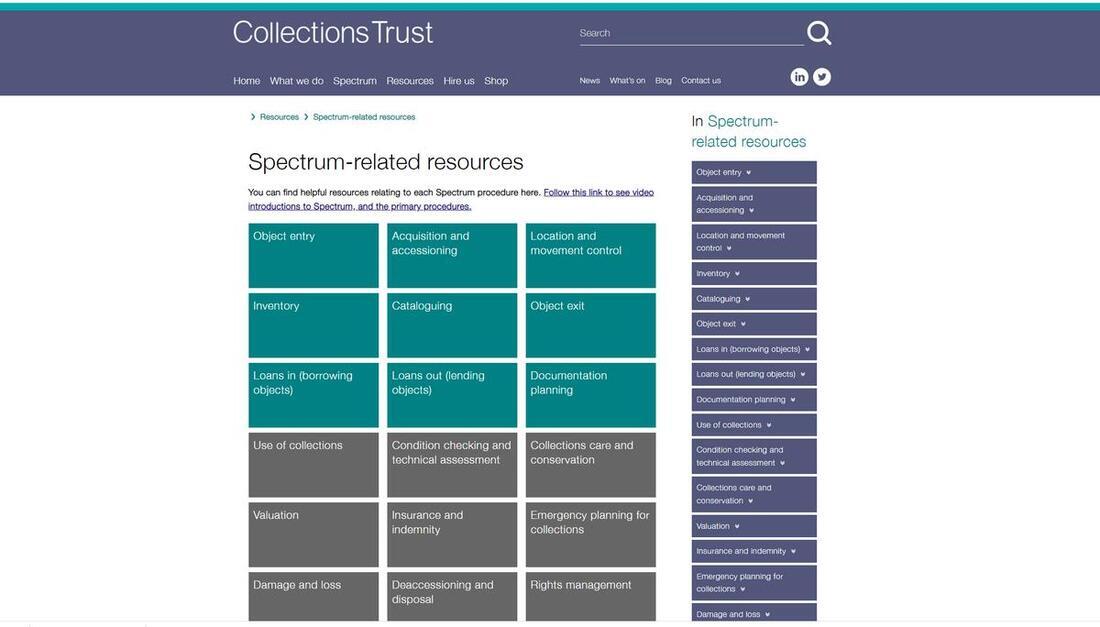The width and height of the screenshot is (1100, 627).
Task: Open the Acquisition and accessioning tile
Action: pyautogui.click(x=452, y=255)
